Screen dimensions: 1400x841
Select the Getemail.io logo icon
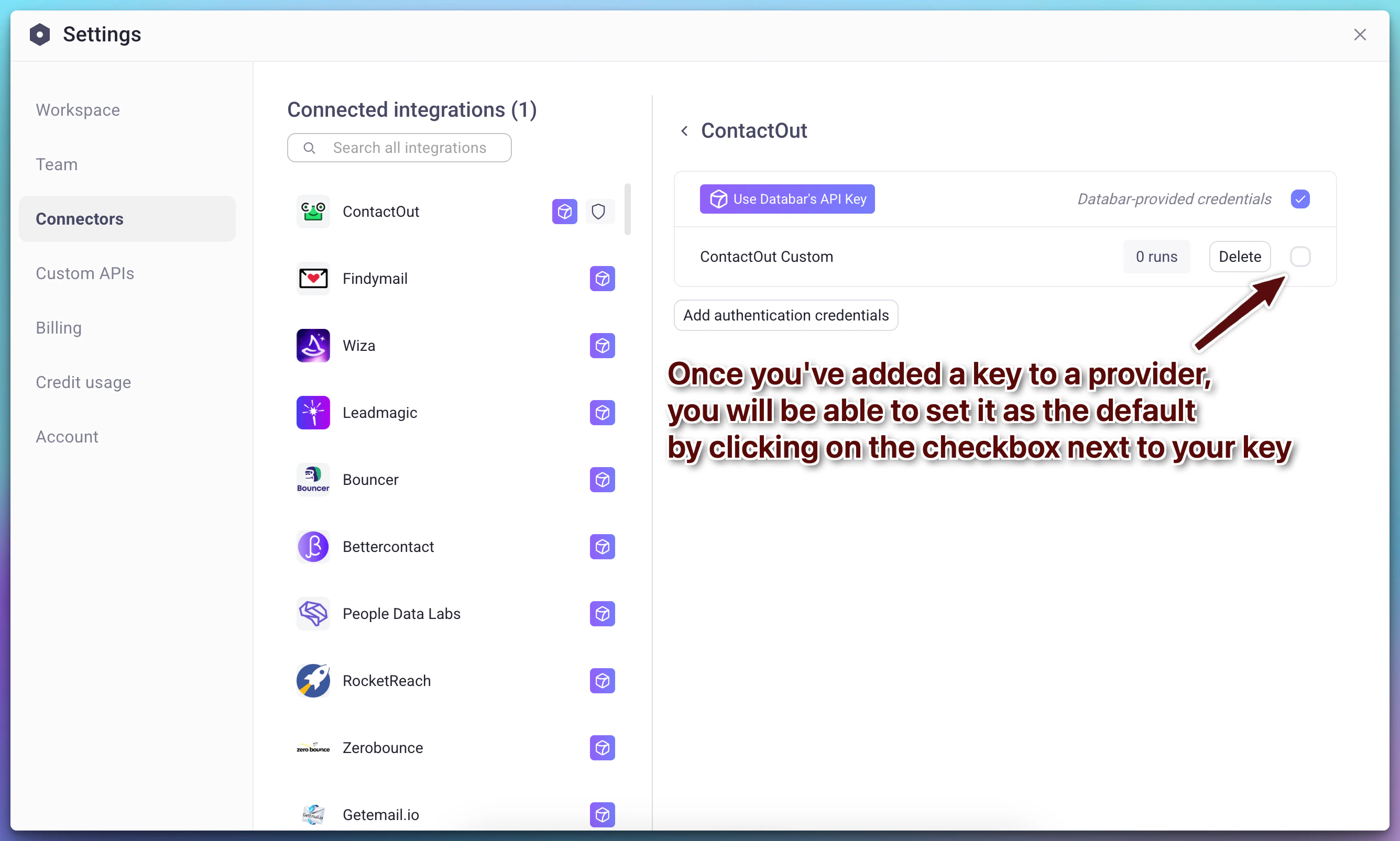(x=313, y=815)
